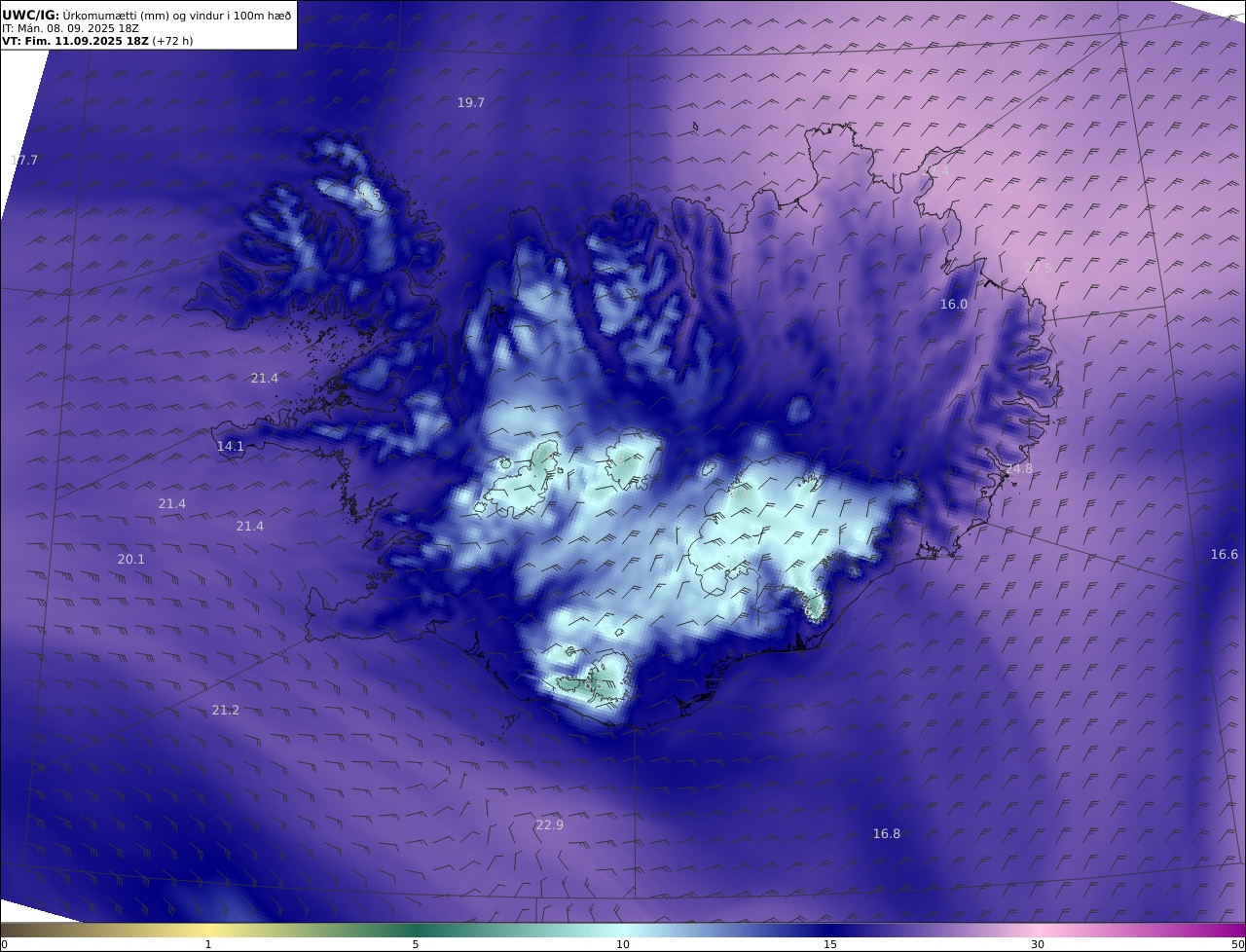Click the 16.6 value label on the map

click(x=1225, y=554)
